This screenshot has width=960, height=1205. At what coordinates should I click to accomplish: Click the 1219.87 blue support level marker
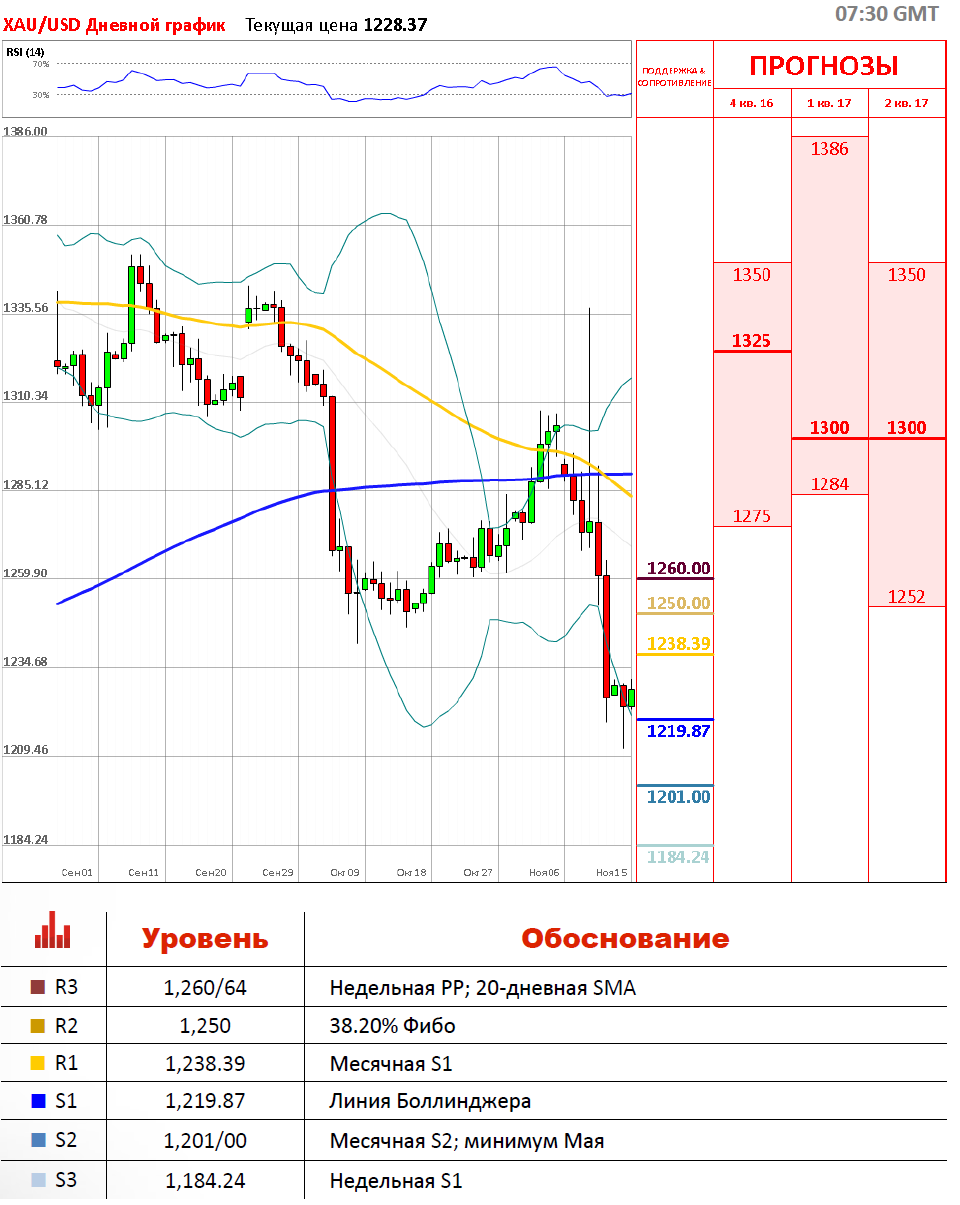tap(678, 731)
